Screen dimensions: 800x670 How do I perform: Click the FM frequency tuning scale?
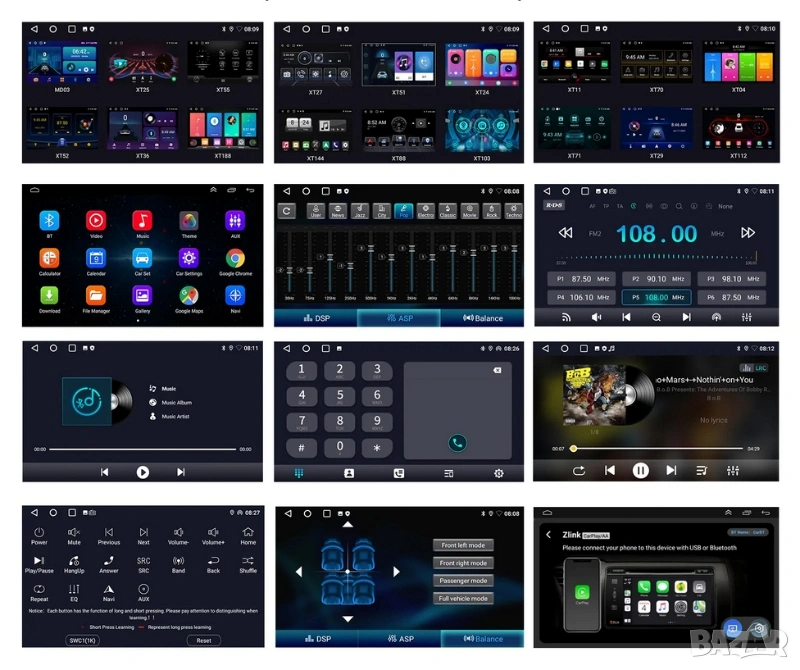pyautogui.click(x=657, y=257)
